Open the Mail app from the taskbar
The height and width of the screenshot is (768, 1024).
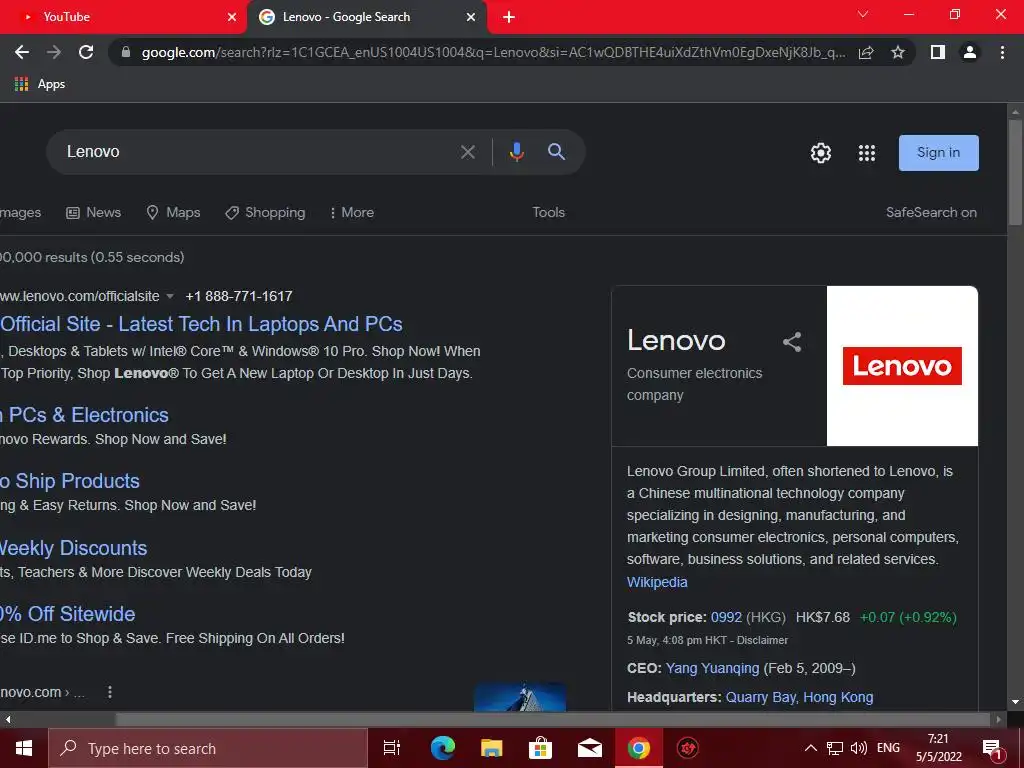(x=590, y=748)
